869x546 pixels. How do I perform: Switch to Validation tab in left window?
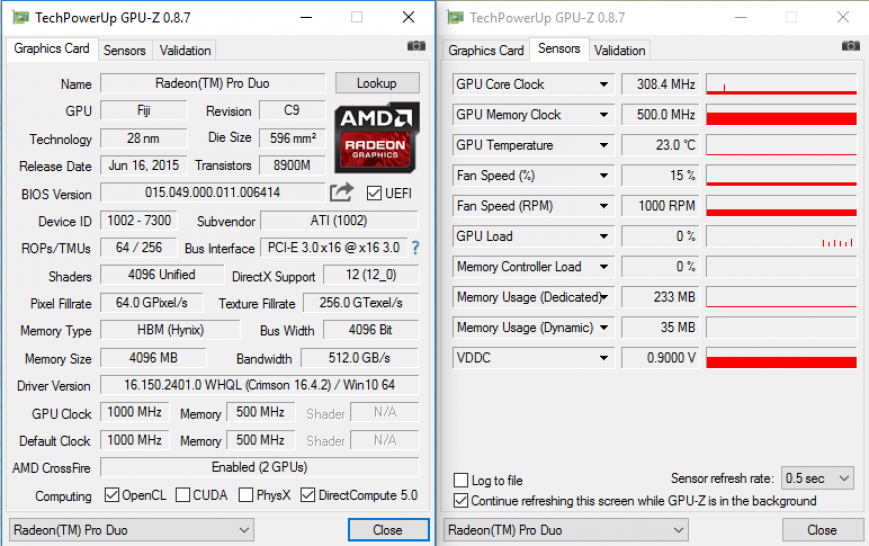tap(185, 50)
